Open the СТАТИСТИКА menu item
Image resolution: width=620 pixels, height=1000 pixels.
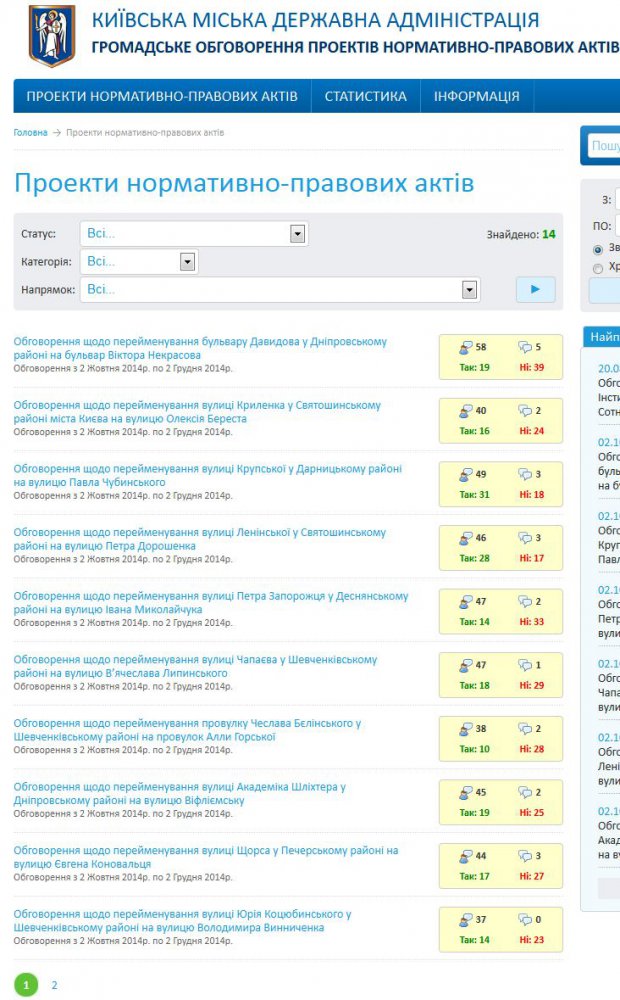tap(365, 97)
